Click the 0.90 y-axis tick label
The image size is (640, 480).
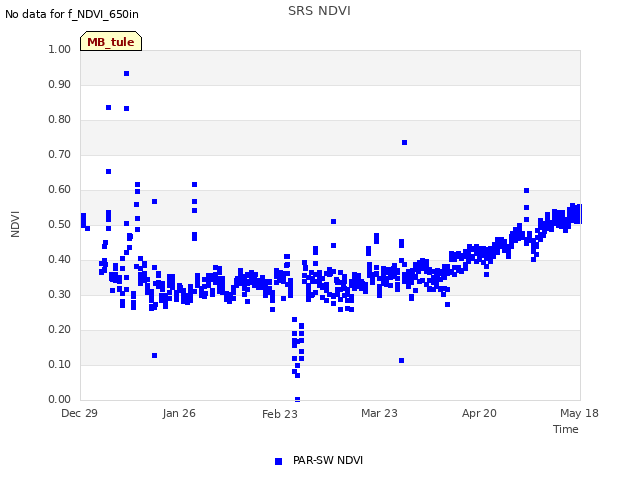(x=60, y=84)
